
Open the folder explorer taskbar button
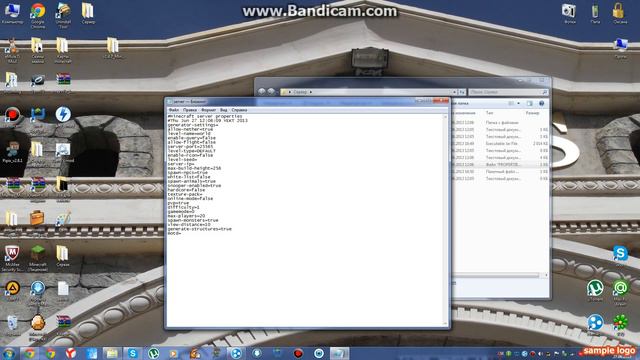(112, 353)
